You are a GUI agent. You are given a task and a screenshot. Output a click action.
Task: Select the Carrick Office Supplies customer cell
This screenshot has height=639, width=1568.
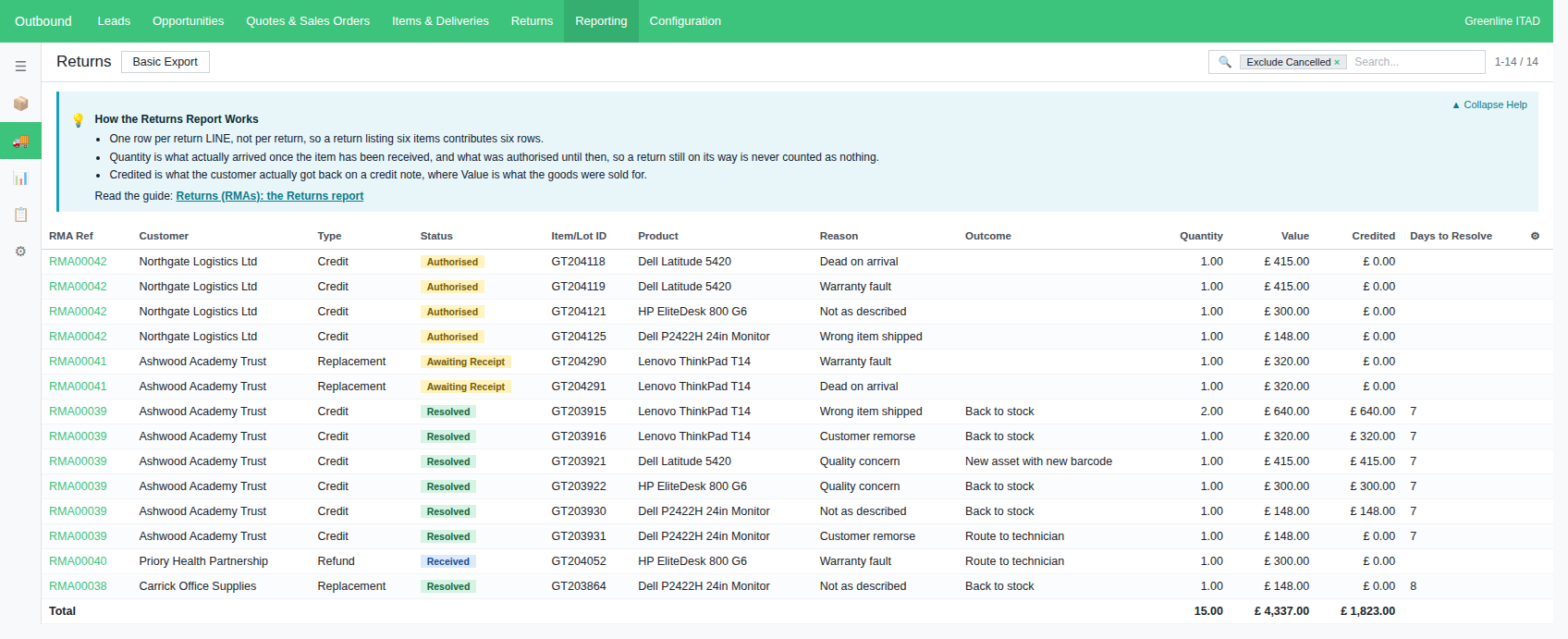click(x=198, y=586)
